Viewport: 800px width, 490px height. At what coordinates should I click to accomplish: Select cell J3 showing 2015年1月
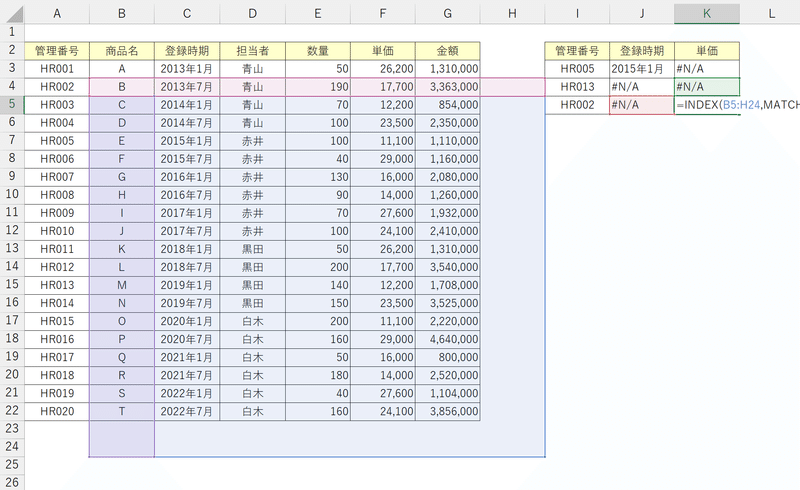tap(642, 69)
